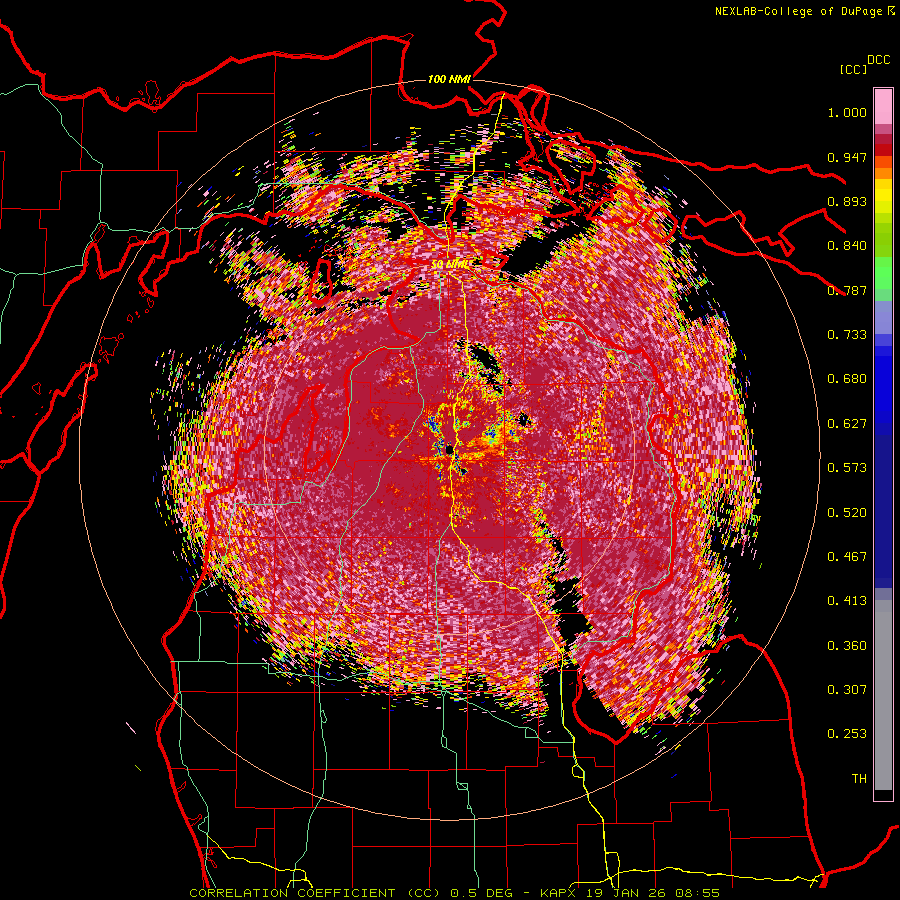Click the 0.627 scale value

click(847, 424)
